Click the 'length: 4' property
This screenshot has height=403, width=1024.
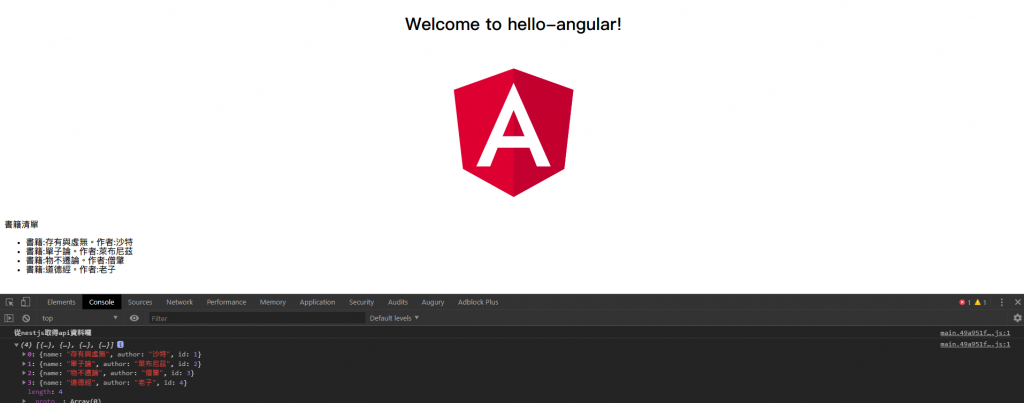45,392
